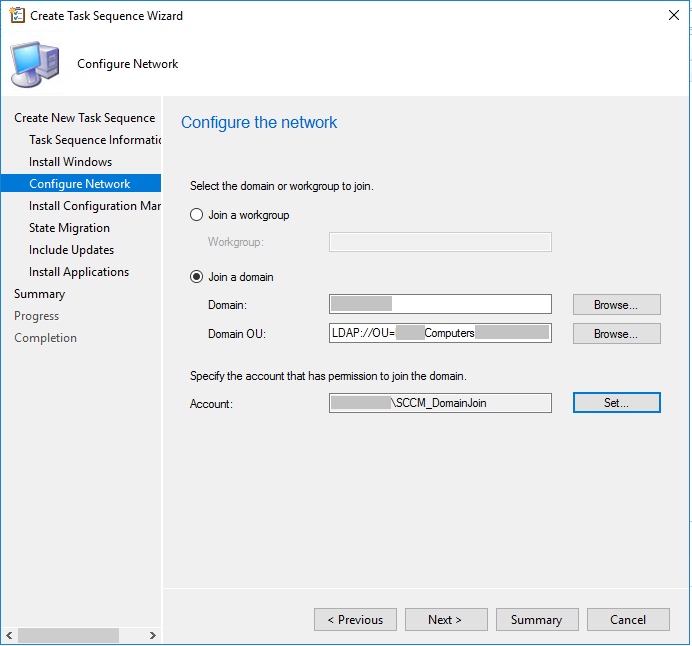The height and width of the screenshot is (646, 692).
Task: Click the wizard title bar icon
Action: pyautogui.click(x=17, y=15)
